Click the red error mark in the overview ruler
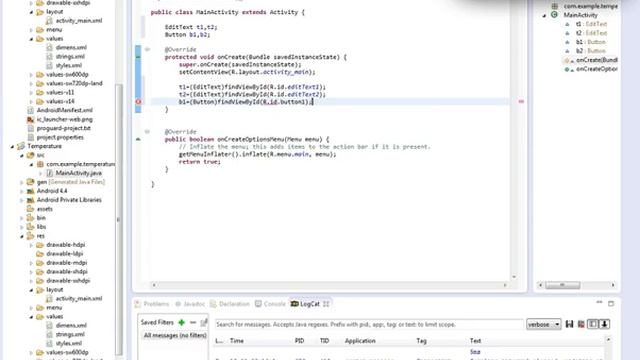640x360 pixels. [x=521, y=101]
